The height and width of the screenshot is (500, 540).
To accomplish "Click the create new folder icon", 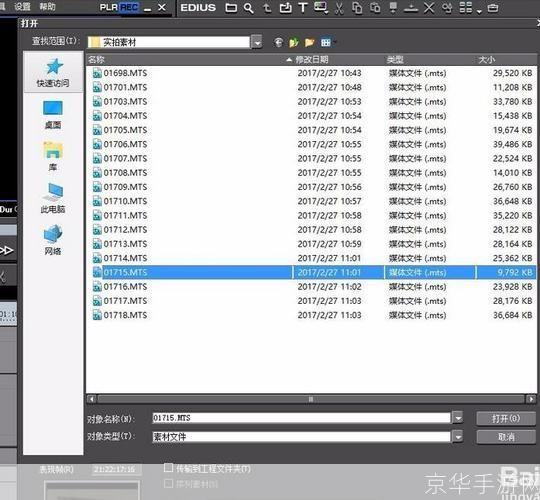I will (310, 42).
